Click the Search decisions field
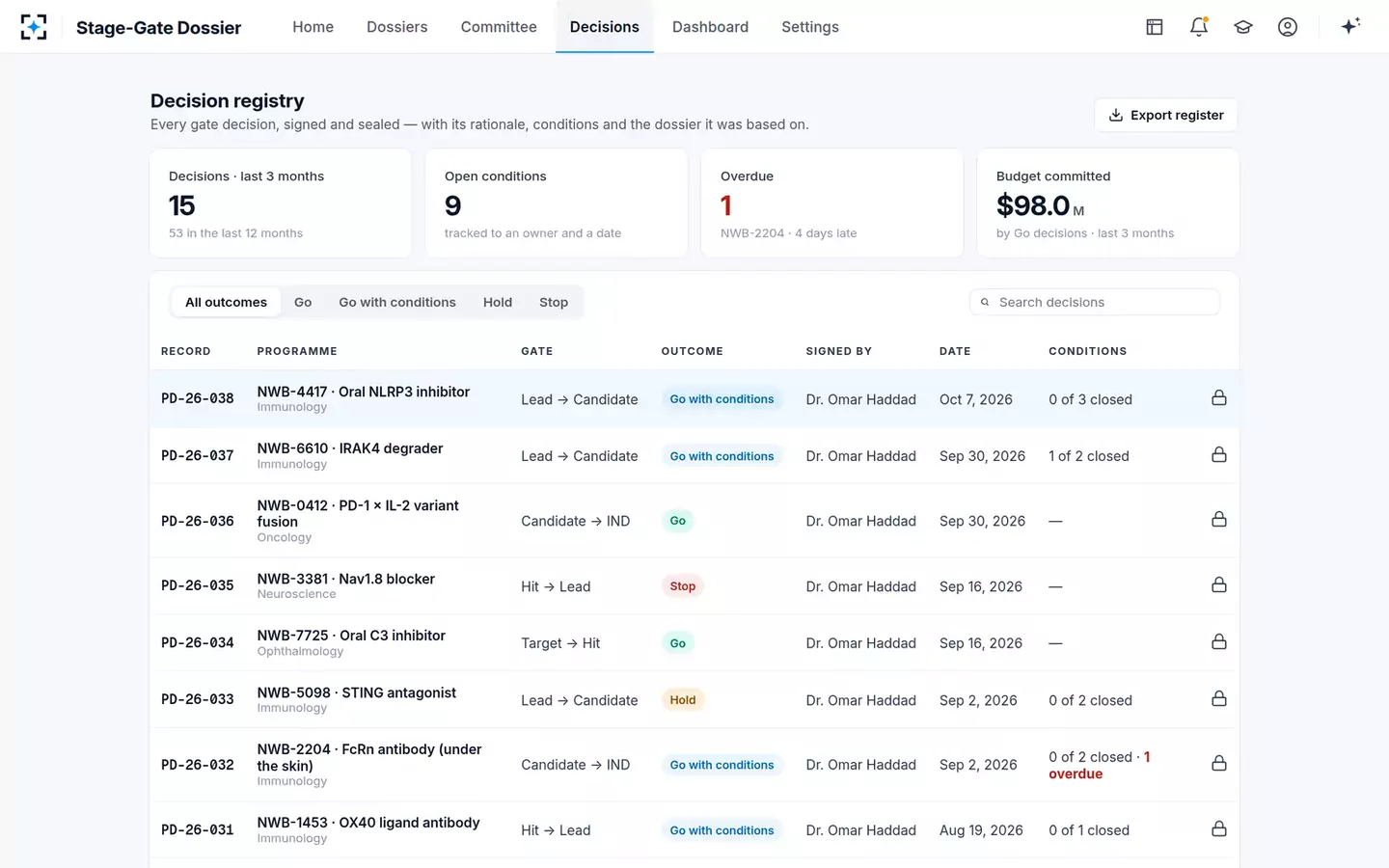1389x868 pixels. tap(1095, 302)
